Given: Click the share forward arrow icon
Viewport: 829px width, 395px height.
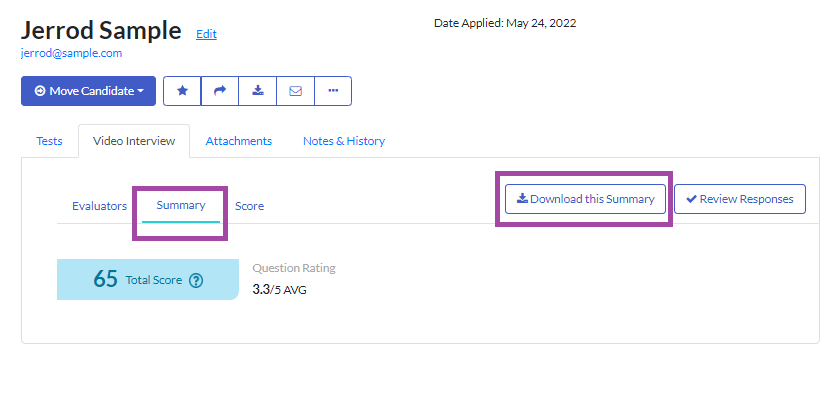Looking at the screenshot, I should 220,91.
